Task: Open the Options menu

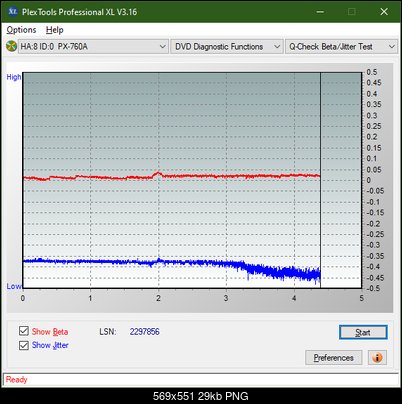Action: tap(21, 30)
